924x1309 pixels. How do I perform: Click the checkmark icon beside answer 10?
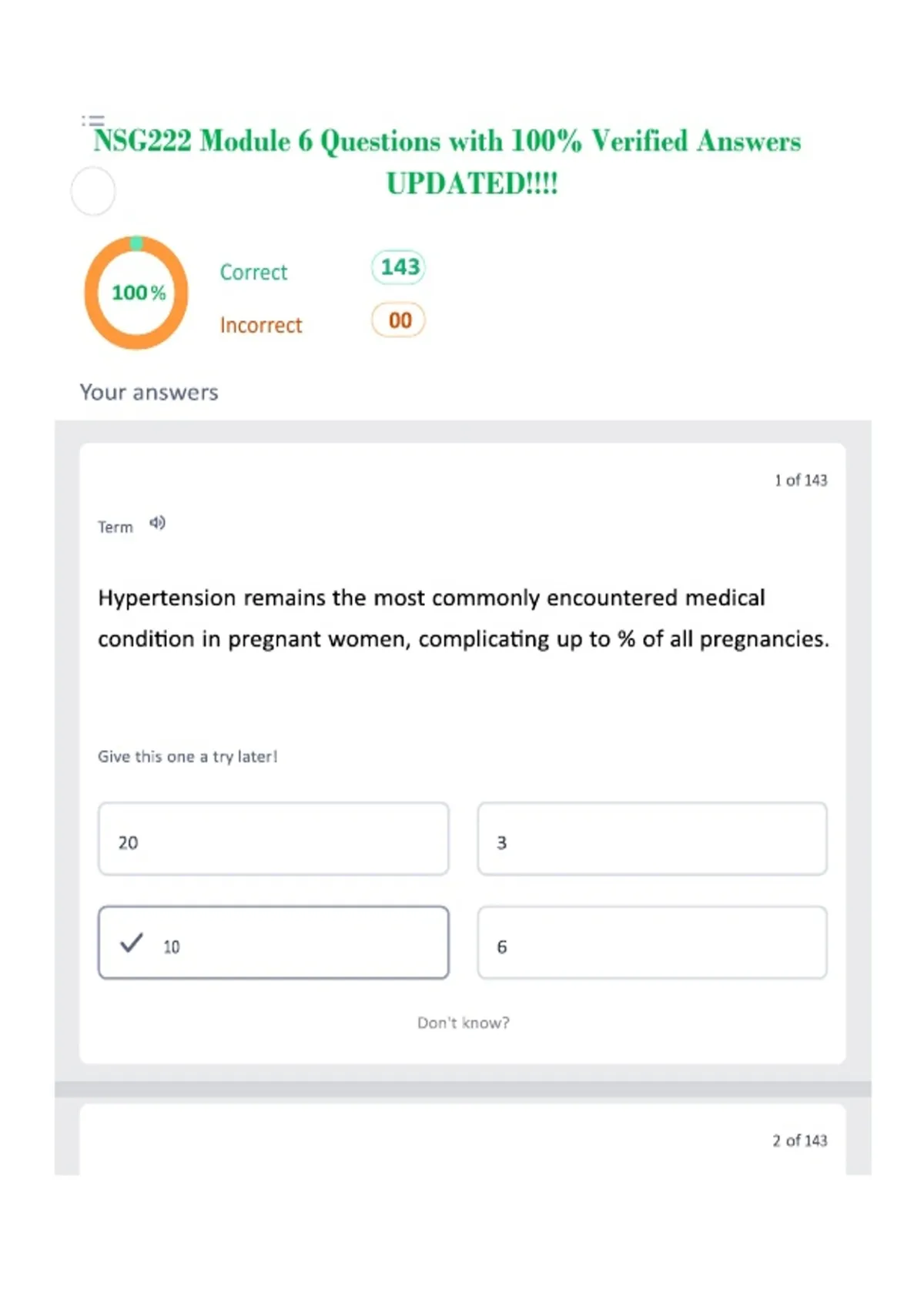click(x=132, y=942)
